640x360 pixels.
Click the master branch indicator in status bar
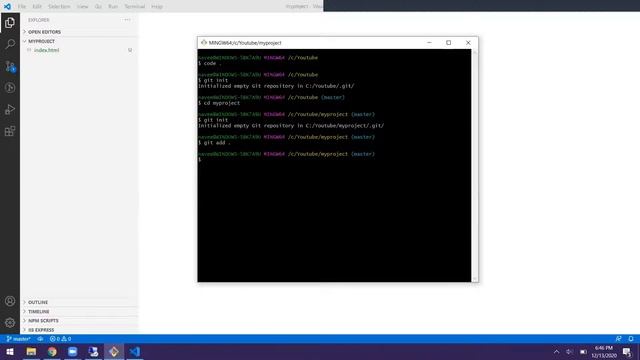[18, 339]
